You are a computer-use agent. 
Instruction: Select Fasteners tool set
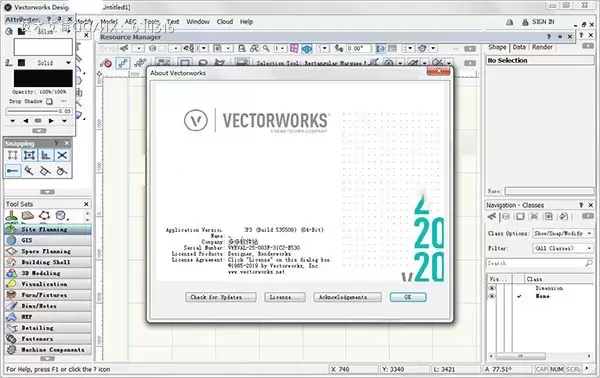48,339
